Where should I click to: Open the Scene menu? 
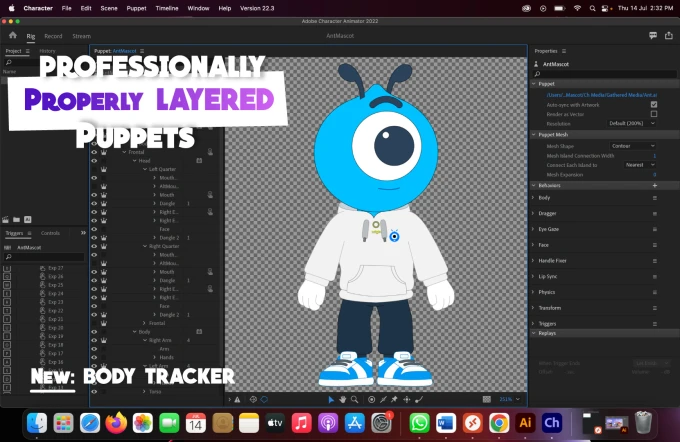coord(109,8)
